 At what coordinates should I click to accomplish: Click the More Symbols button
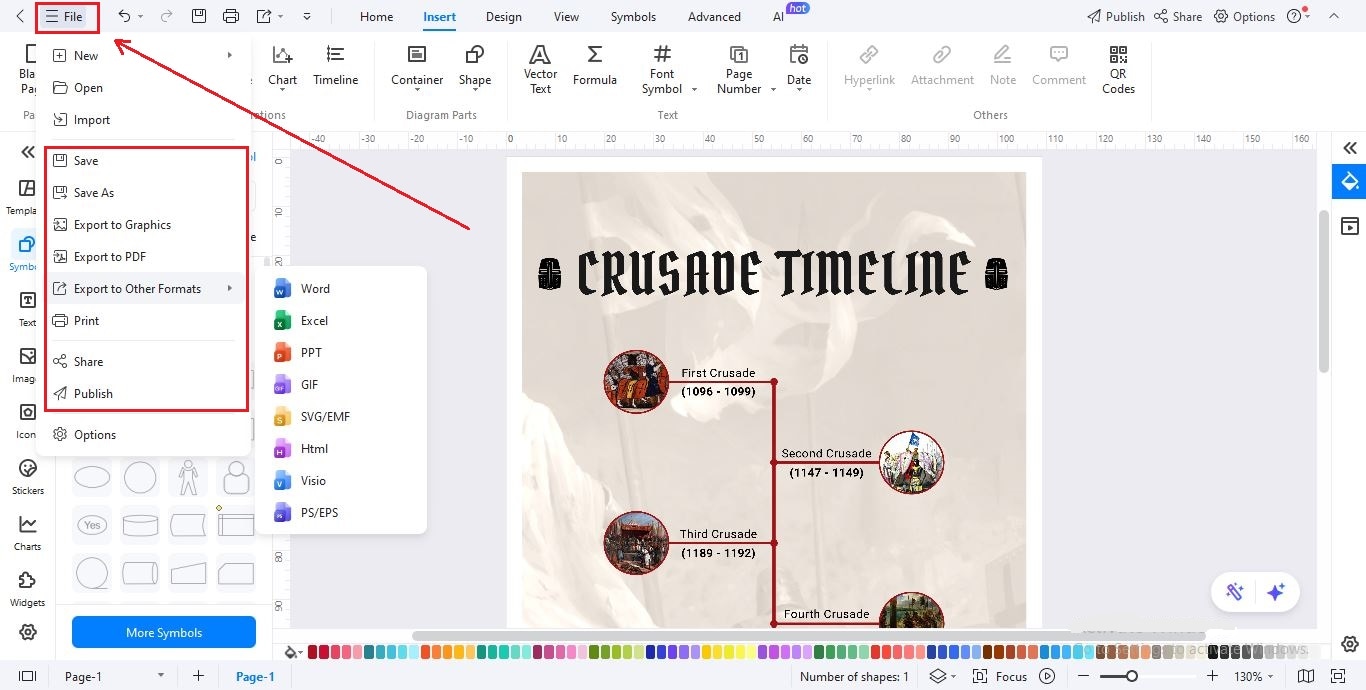pyautogui.click(x=164, y=632)
